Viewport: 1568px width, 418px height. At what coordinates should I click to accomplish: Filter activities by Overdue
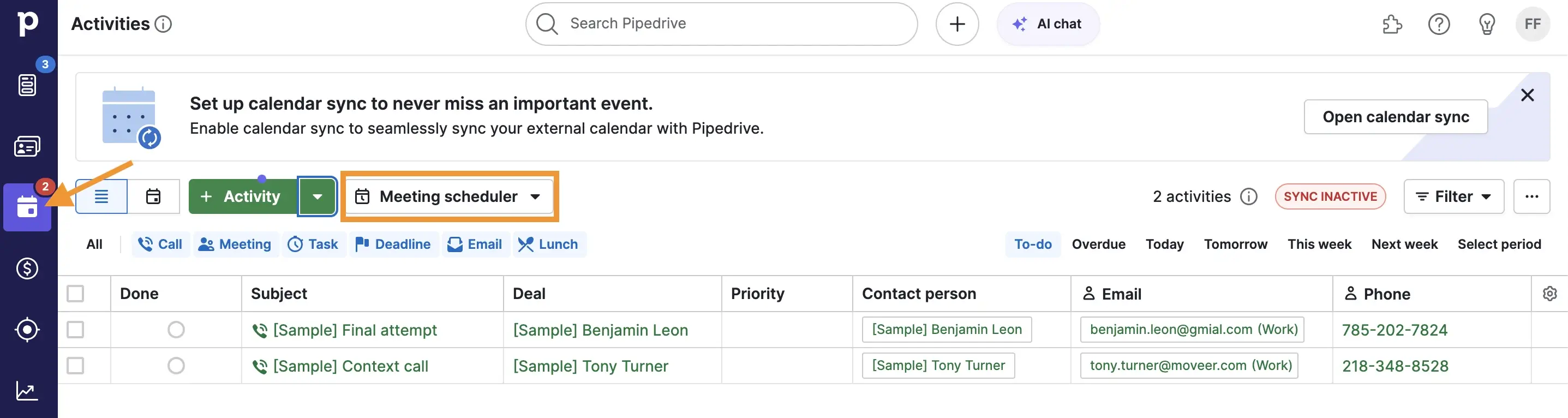pyautogui.click(x=1098, y=244)
